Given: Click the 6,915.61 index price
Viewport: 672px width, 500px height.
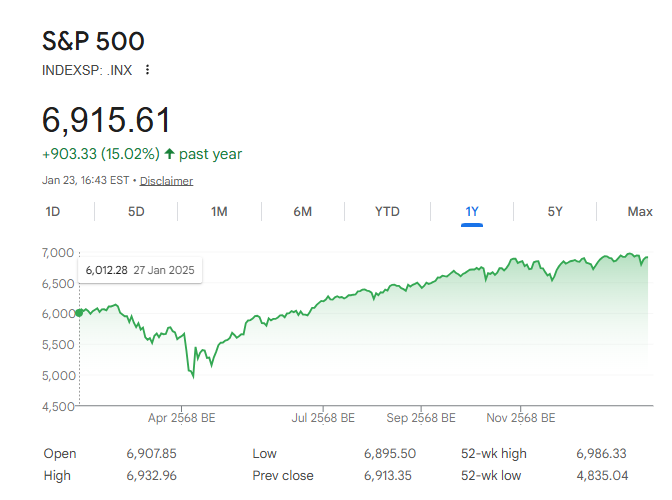Looking at the screenshot, I should (x=106, y=119).
